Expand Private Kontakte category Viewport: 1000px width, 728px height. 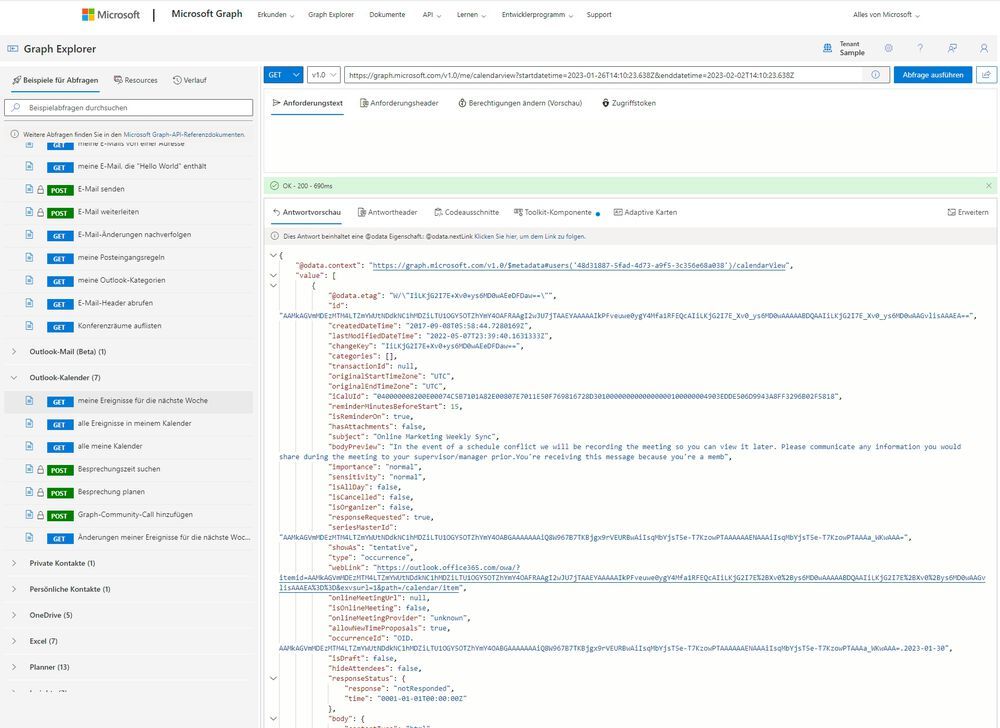(x=14, y=563)
